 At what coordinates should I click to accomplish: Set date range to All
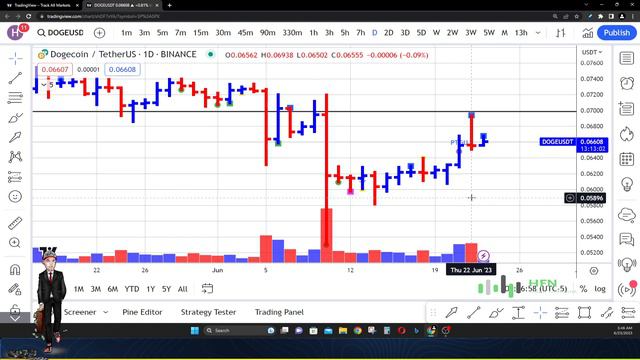[182, 289]
